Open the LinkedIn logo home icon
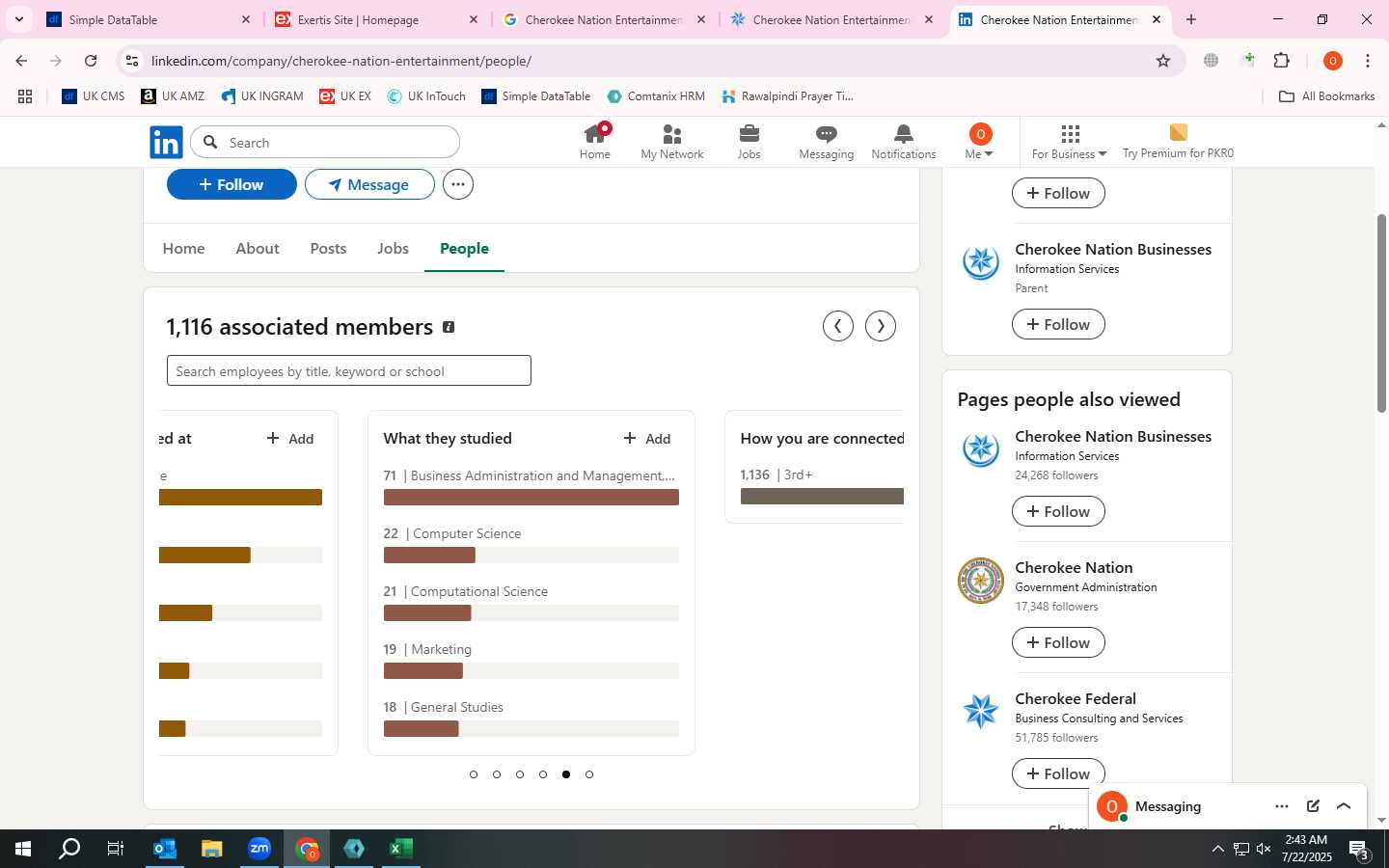The width and height of the screenshot is (1389, 868). [x=166, y=142]
